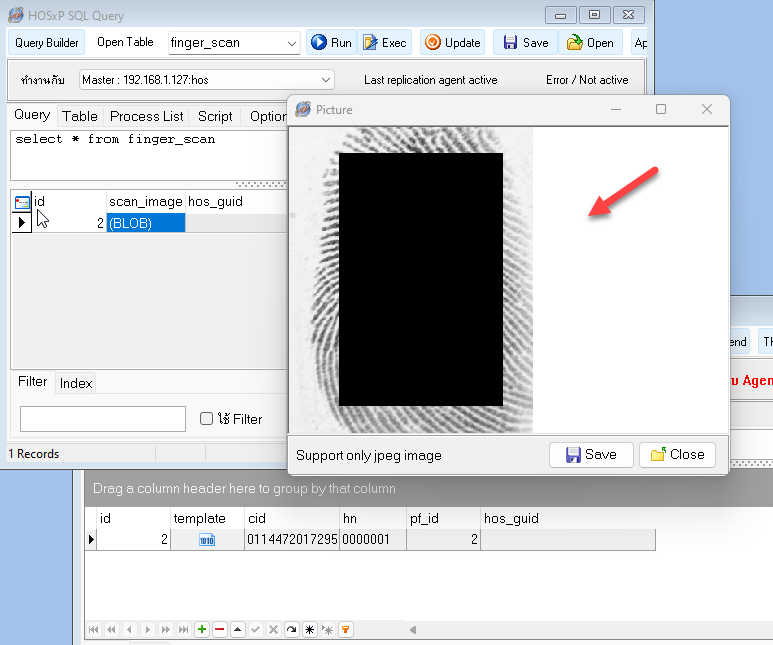Open the Script tab
This screenshot has height=645, width=773.
[x=215, y=116]
